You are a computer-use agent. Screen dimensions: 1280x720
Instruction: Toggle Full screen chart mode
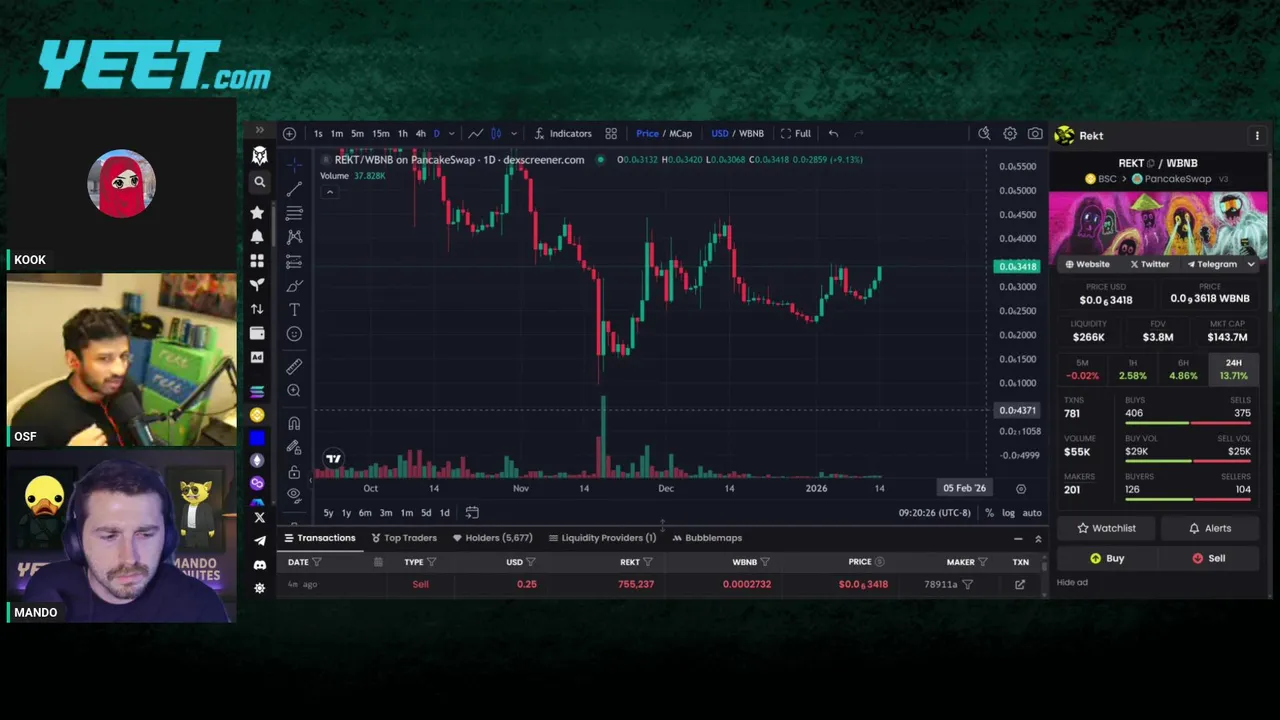(796, 133)
